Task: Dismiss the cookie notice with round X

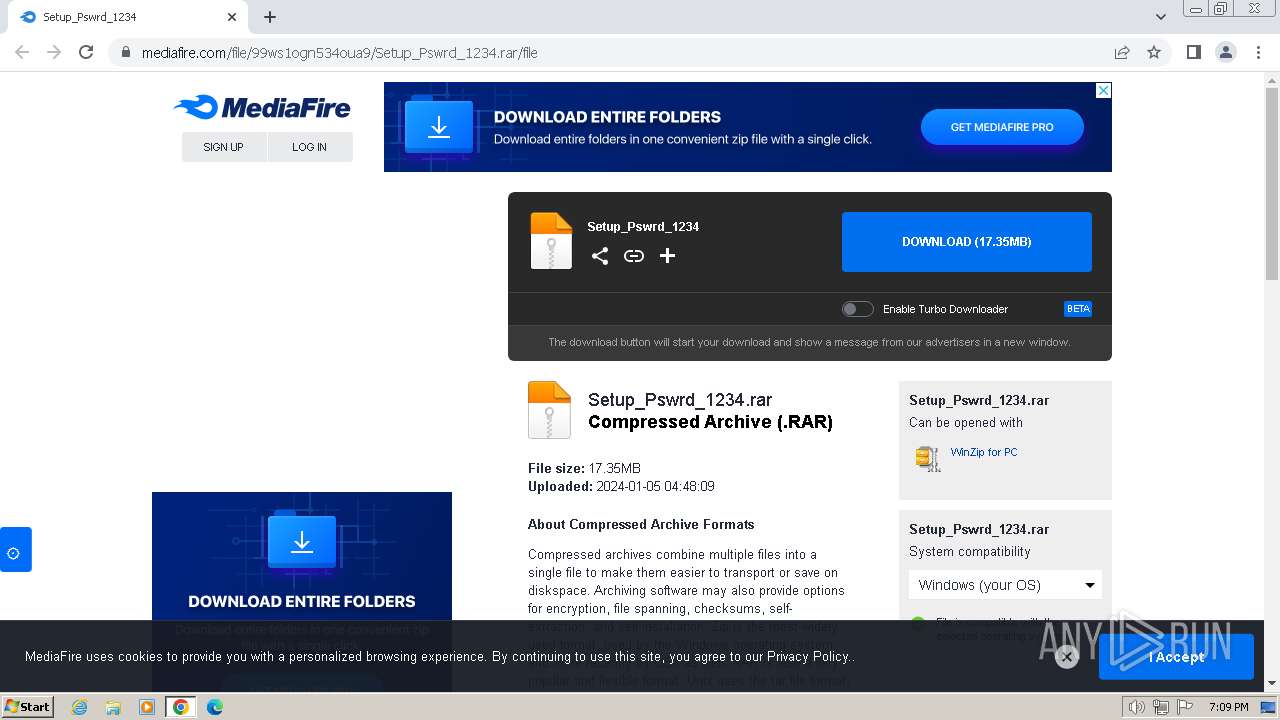Action: pyautogui.click(x=1067, y=657)
